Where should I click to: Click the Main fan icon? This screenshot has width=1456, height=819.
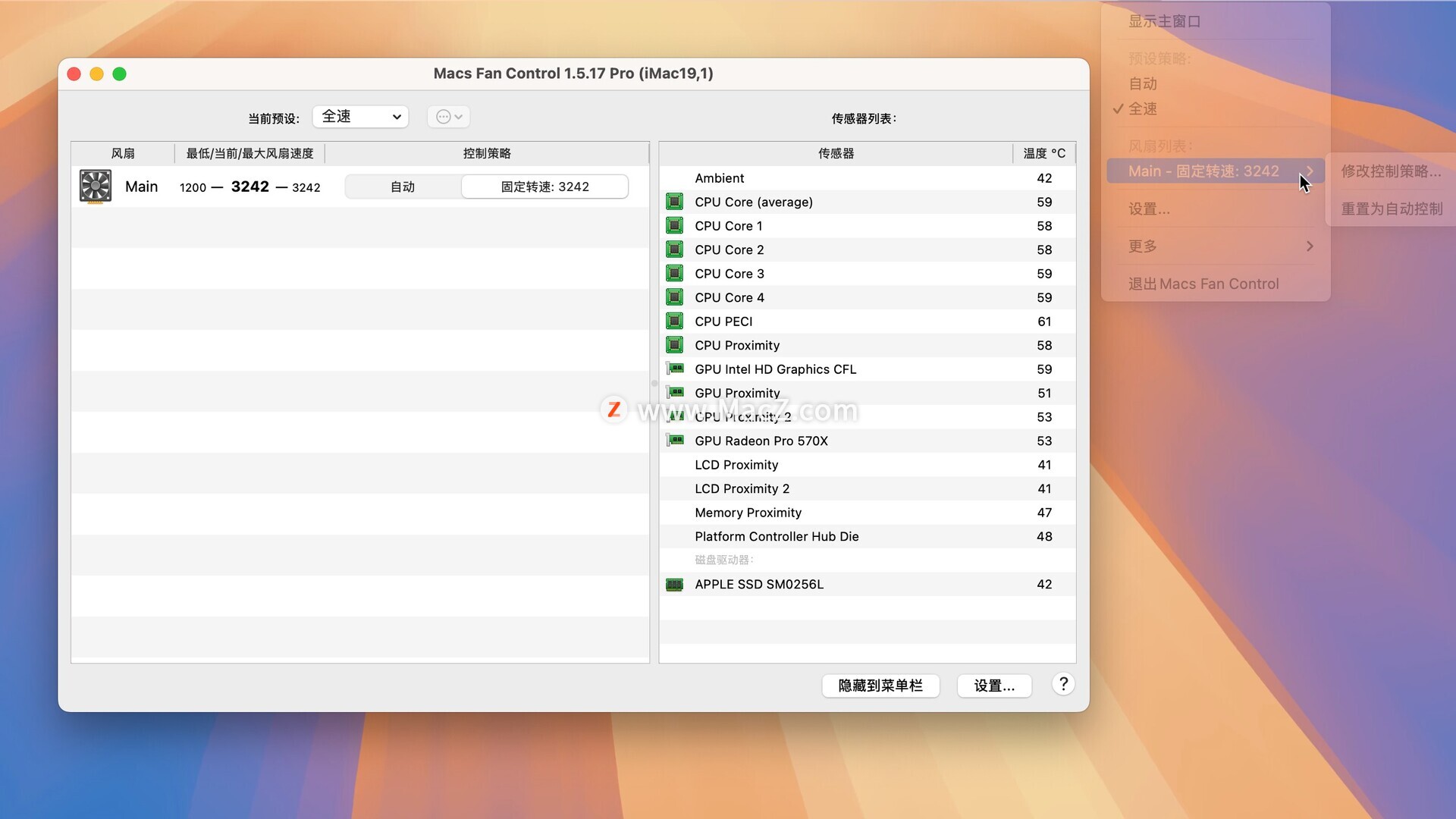pyautogui.click(x=96, y=187)
